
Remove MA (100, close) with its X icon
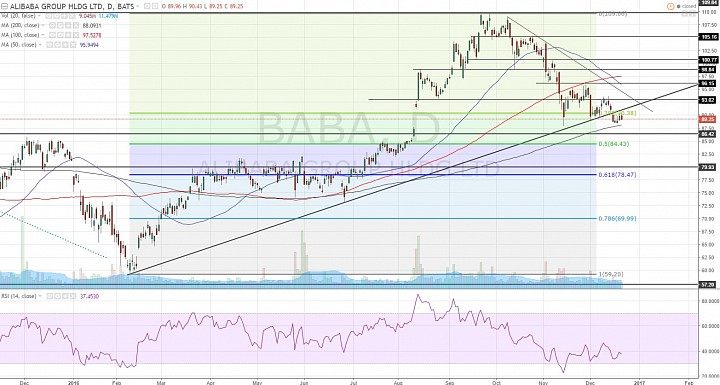click(x=76, y=35)
